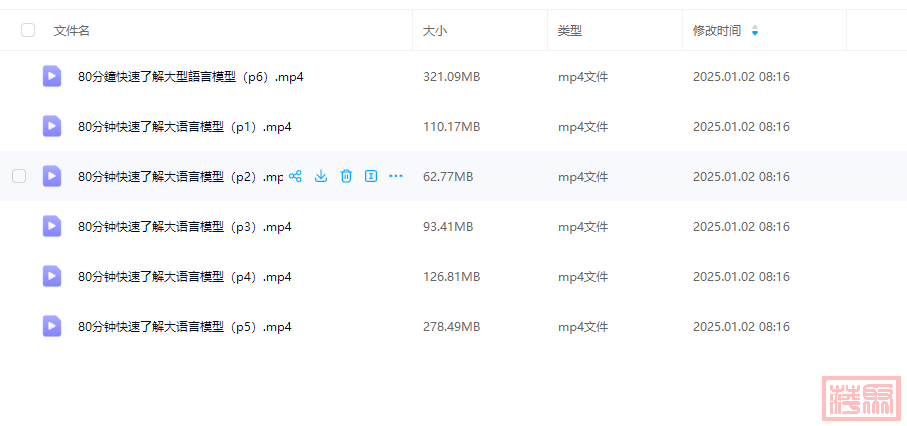This screenshot has height=426, width=907.
Task: Click the video file icon for p5
Action: (52, 326)
